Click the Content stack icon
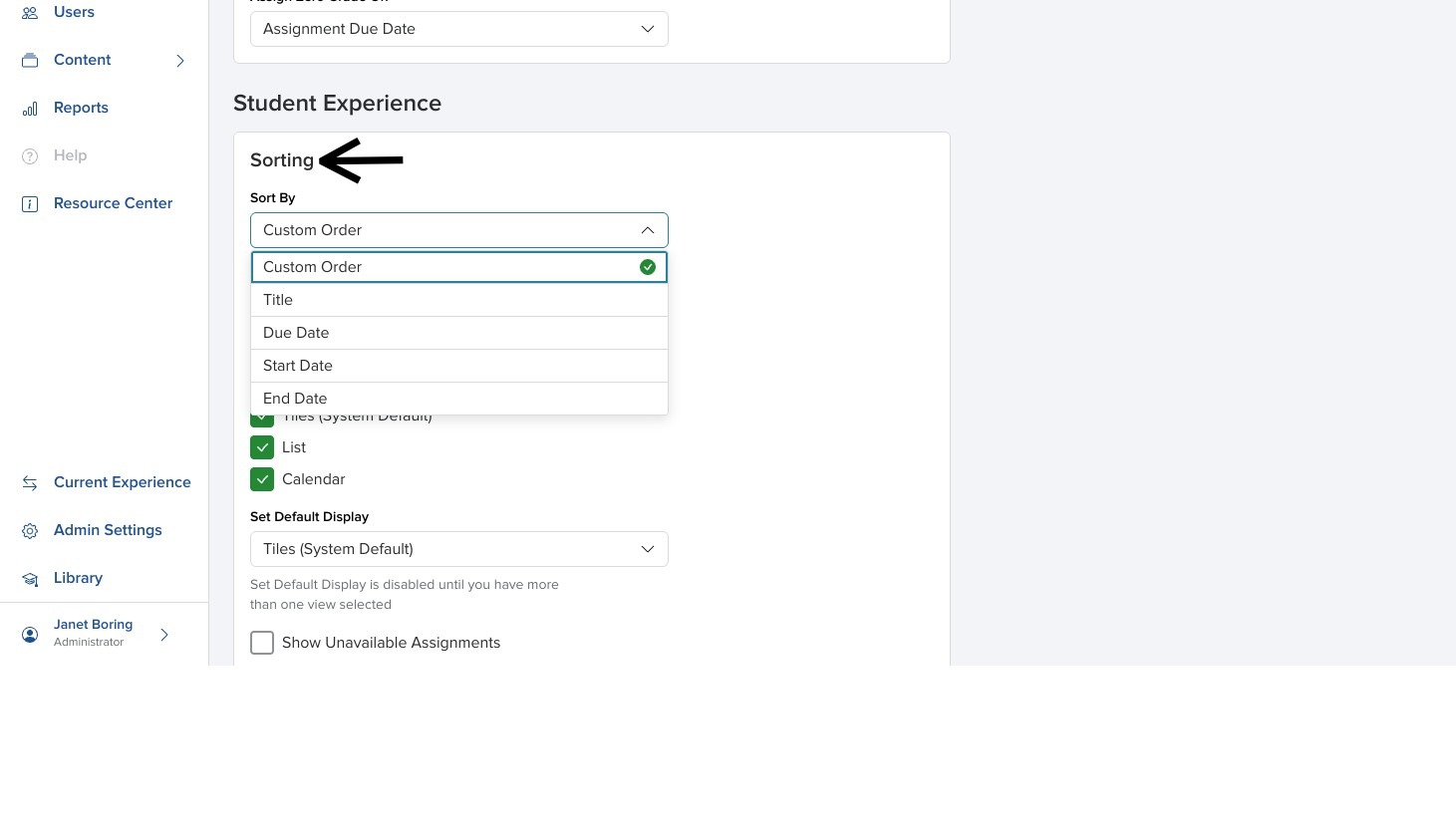Image resolution: width=1456 pixels, height=839 pixels. tap(30, 61)
